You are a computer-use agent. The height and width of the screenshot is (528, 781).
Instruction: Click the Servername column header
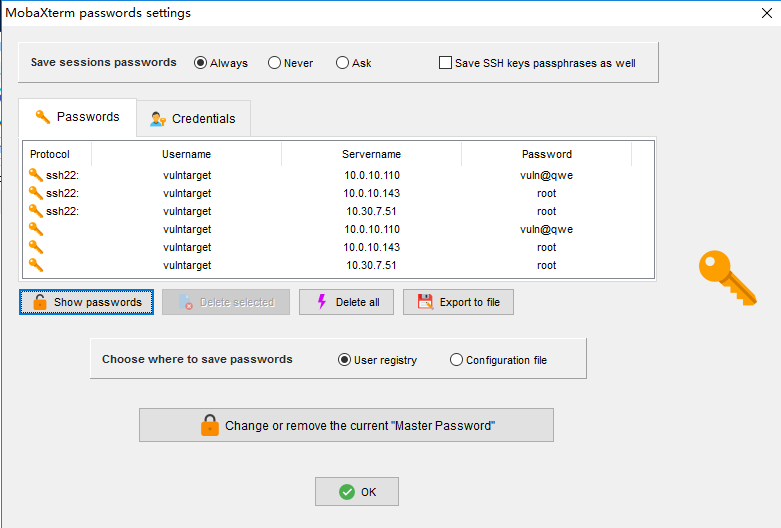tap(372, 154)
